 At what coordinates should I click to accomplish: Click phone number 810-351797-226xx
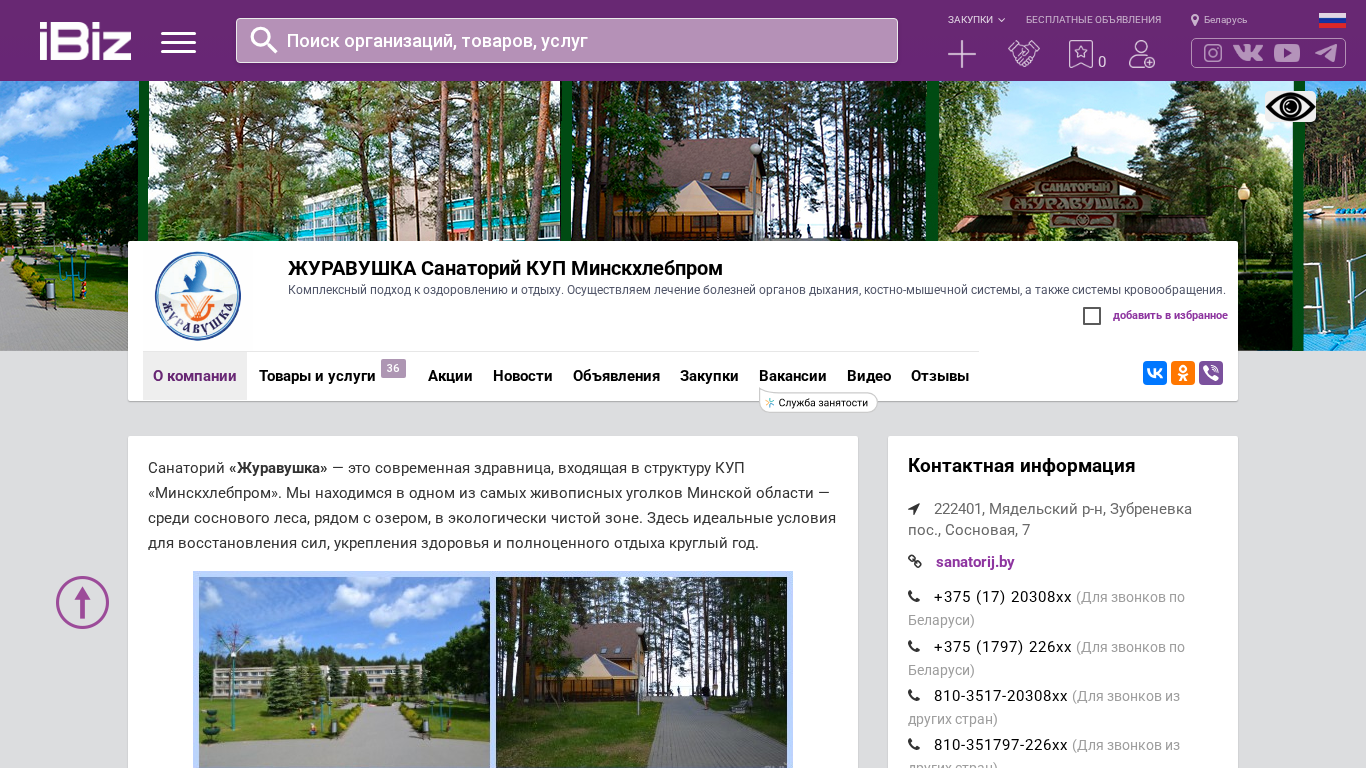coord(1000,745)
